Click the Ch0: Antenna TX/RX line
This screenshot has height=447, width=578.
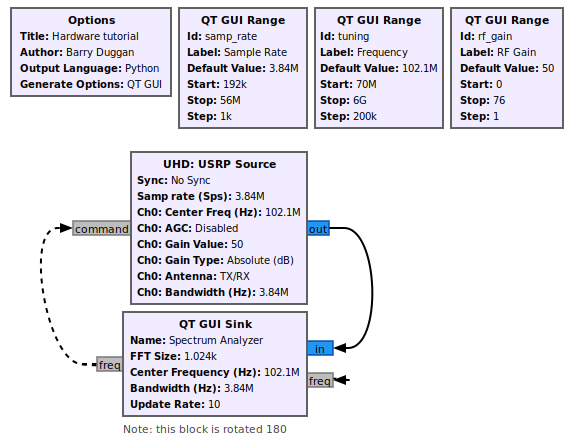click(x=193, y=276)
